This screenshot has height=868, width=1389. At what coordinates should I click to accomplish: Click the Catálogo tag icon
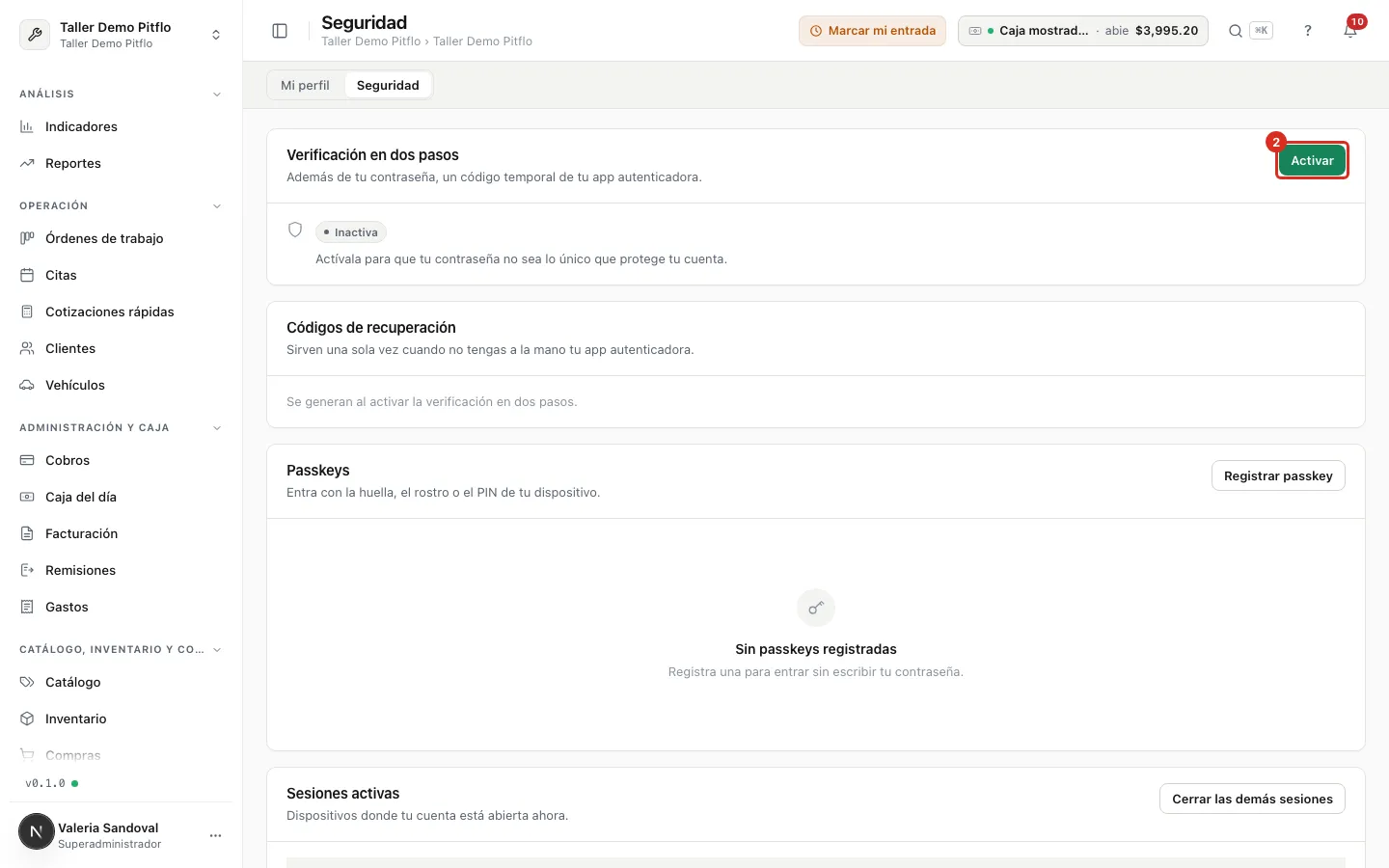27,682
